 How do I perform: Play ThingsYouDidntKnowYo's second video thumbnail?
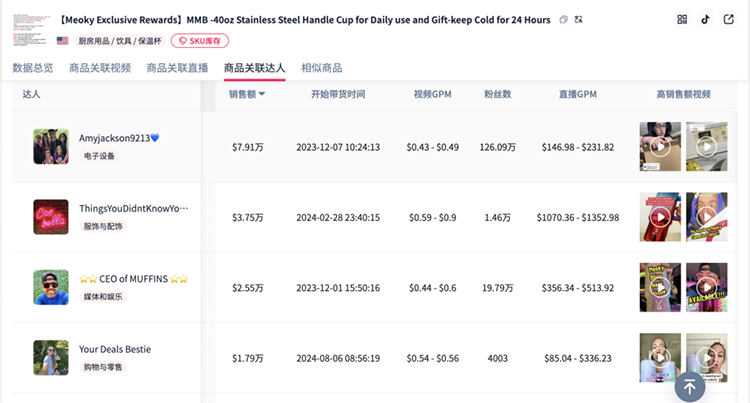[x=706, y=217]
